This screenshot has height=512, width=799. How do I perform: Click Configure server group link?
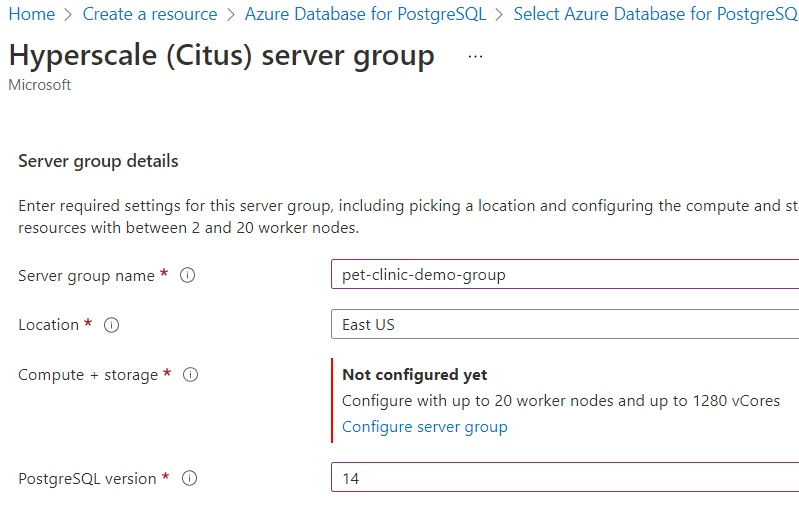tap(424, 427)
